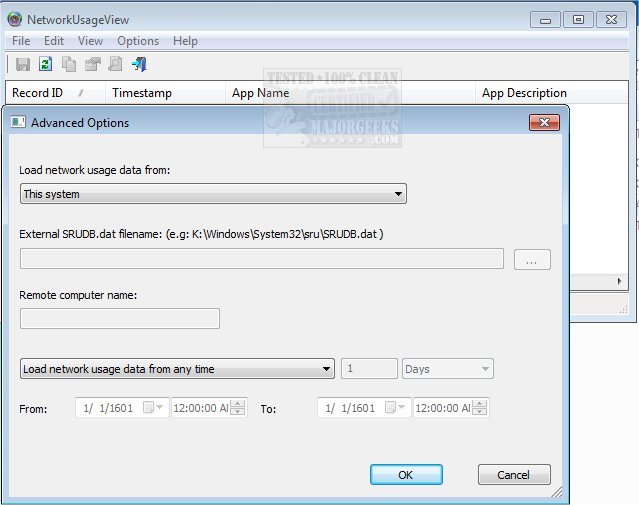Viewport: 639px width, 505px height.
Task: Open the 'This system' data source dropdown
Action: [x=213, y=194]
